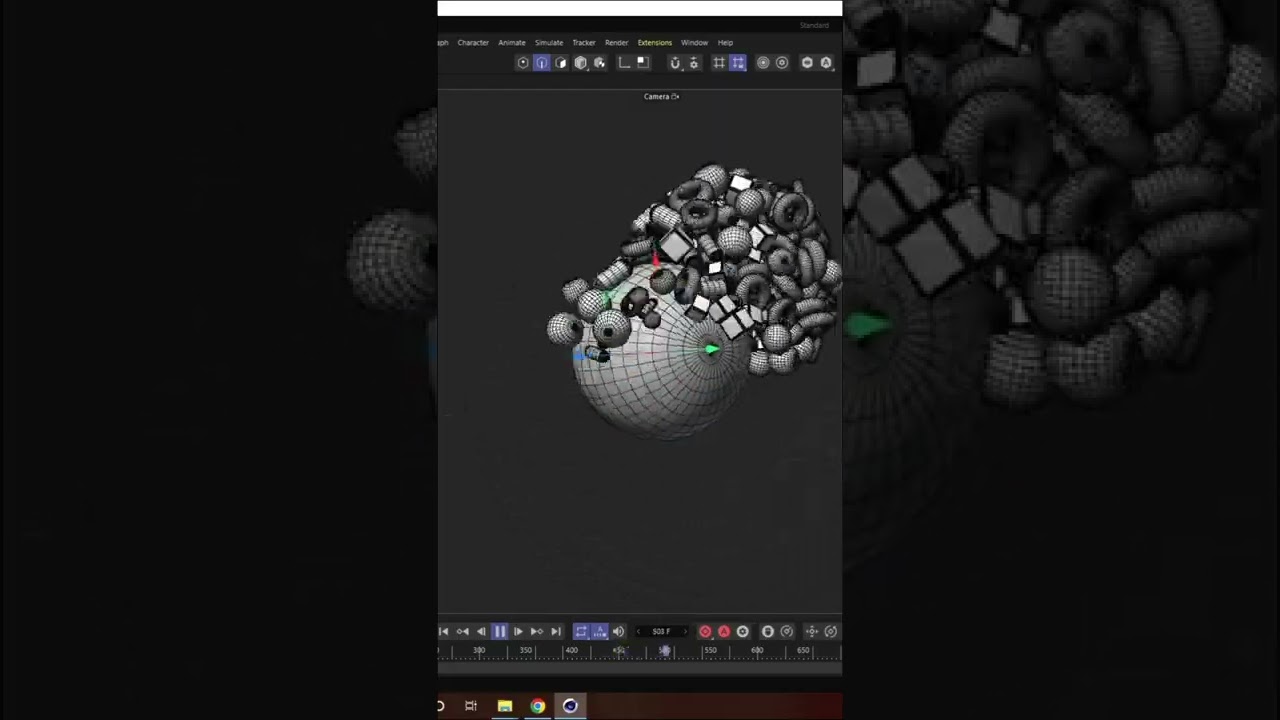Image resolution: width=1280 pixels, height=720 pixels.
Task: Open Google Chrome from the taskbar
Action: click(x=538, y=706)
